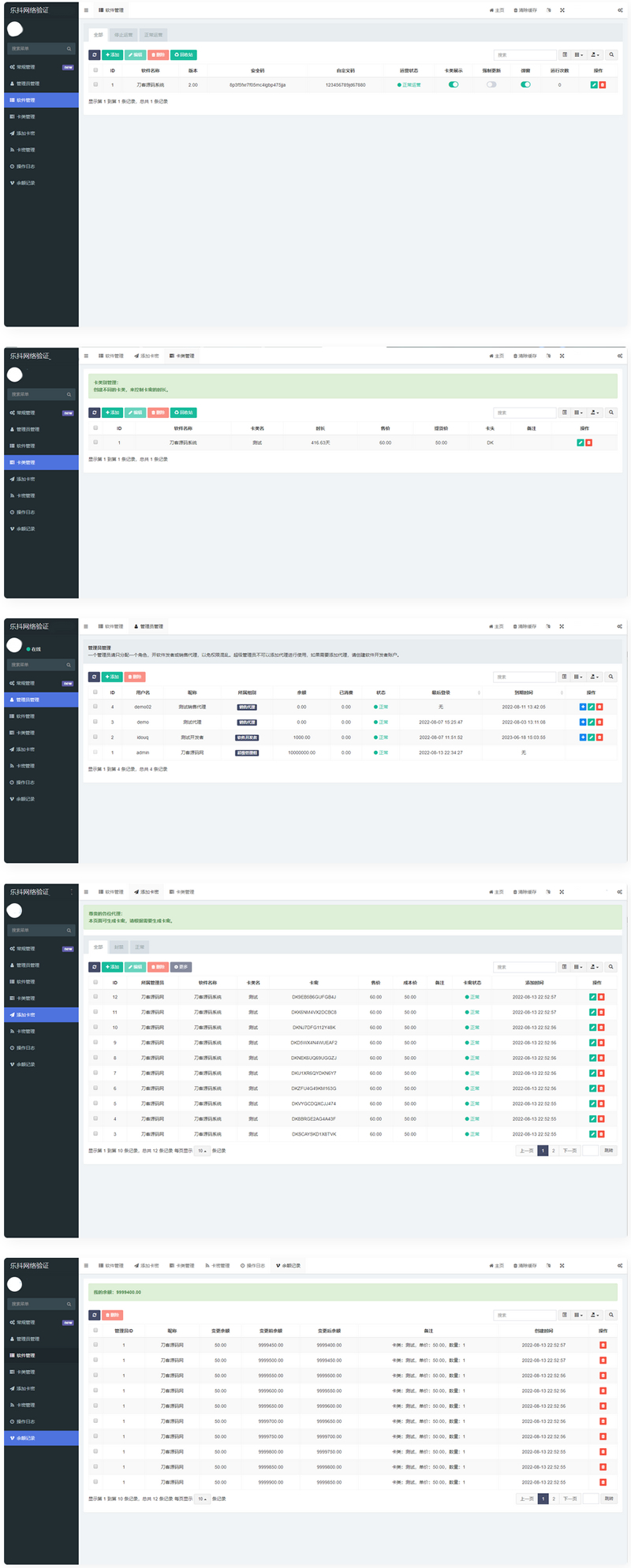This screenshot has width=631, height=1568.
Task: Edit the 416.63天 card type row
Action: (580, 442)
